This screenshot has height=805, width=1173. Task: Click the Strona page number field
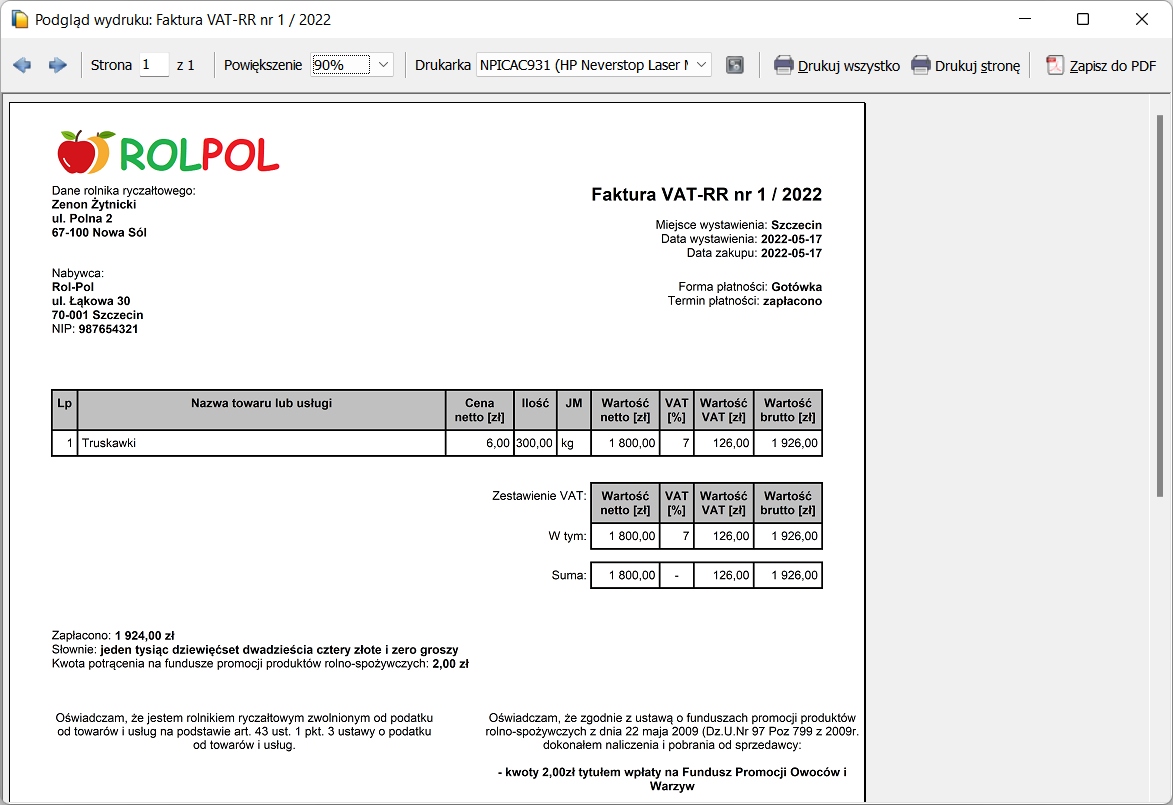[x=154, y=65]
